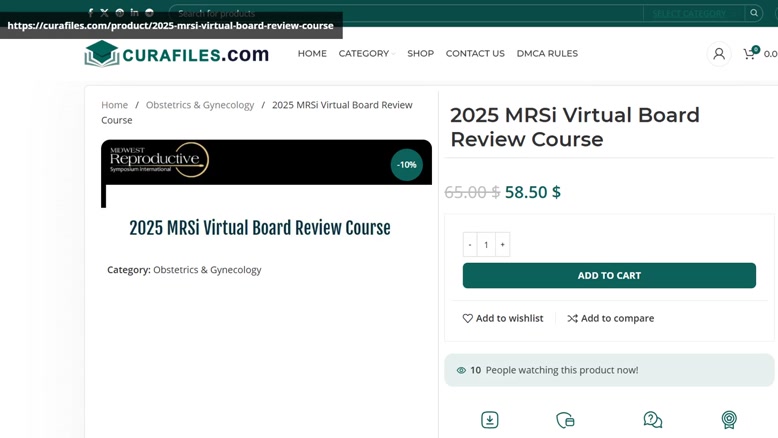Open the shopping cart icon

click(x=750, y=53)
